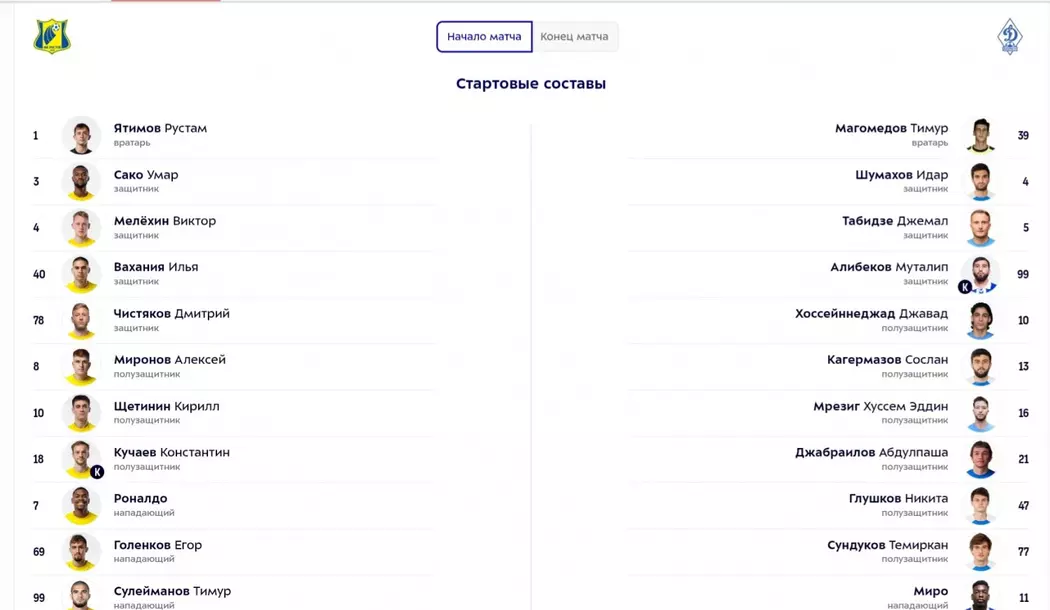1050x610 pixels.
Task: Click captain Кучаев Константин's avatar
Action: coord(81,459)
